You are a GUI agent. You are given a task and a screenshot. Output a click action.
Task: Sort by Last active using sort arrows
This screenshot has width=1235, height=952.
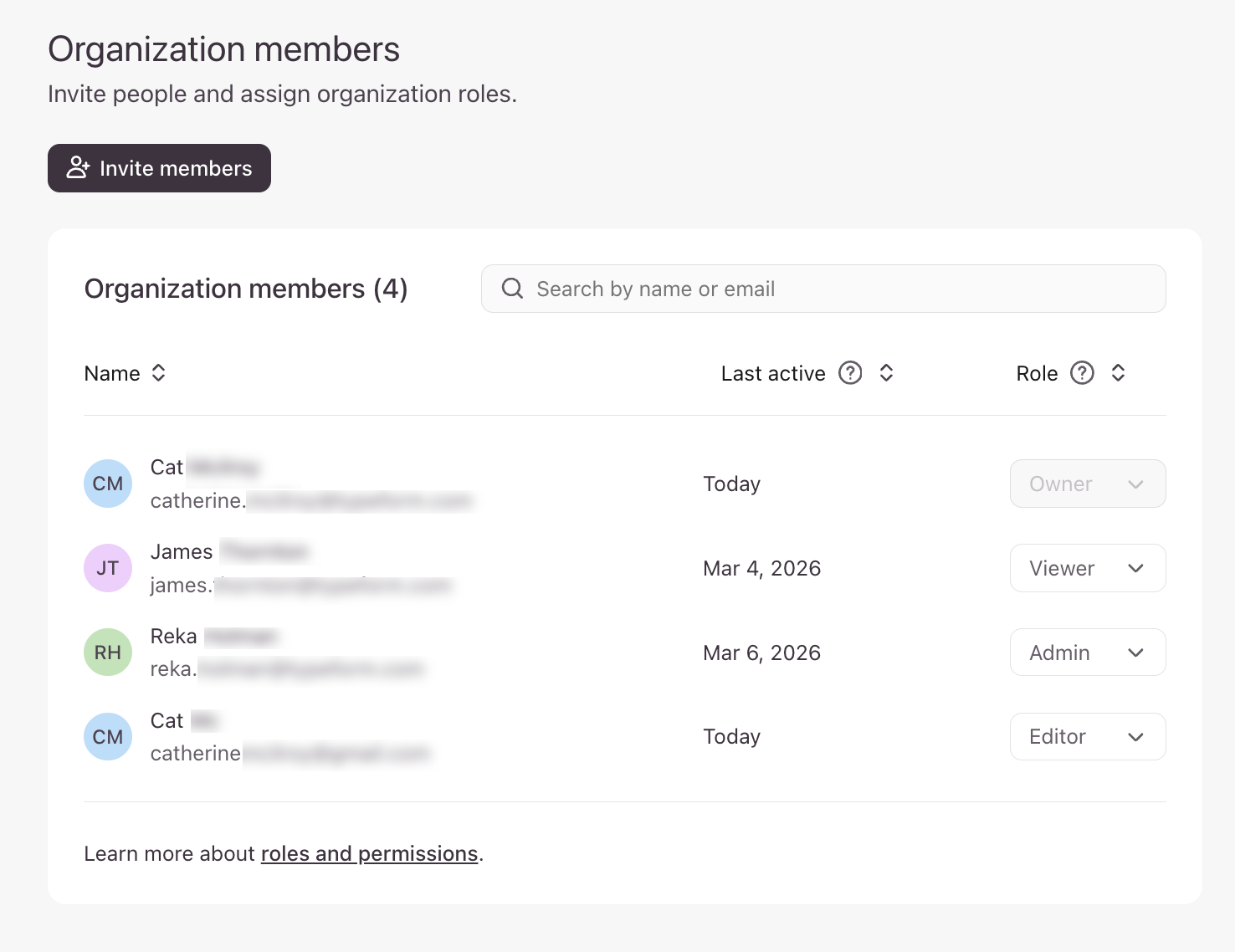[887, 373]
